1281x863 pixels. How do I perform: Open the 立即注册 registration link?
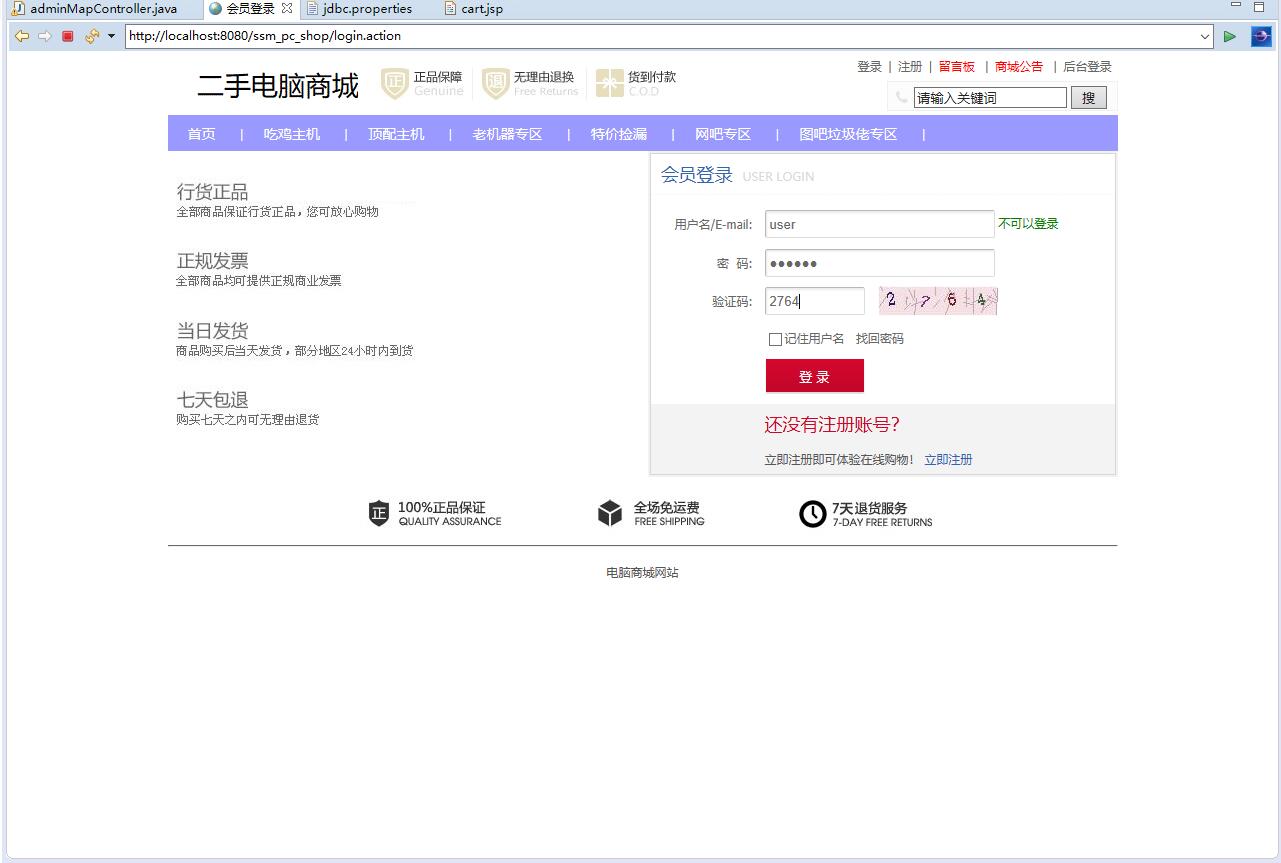[x=948, y=459]
